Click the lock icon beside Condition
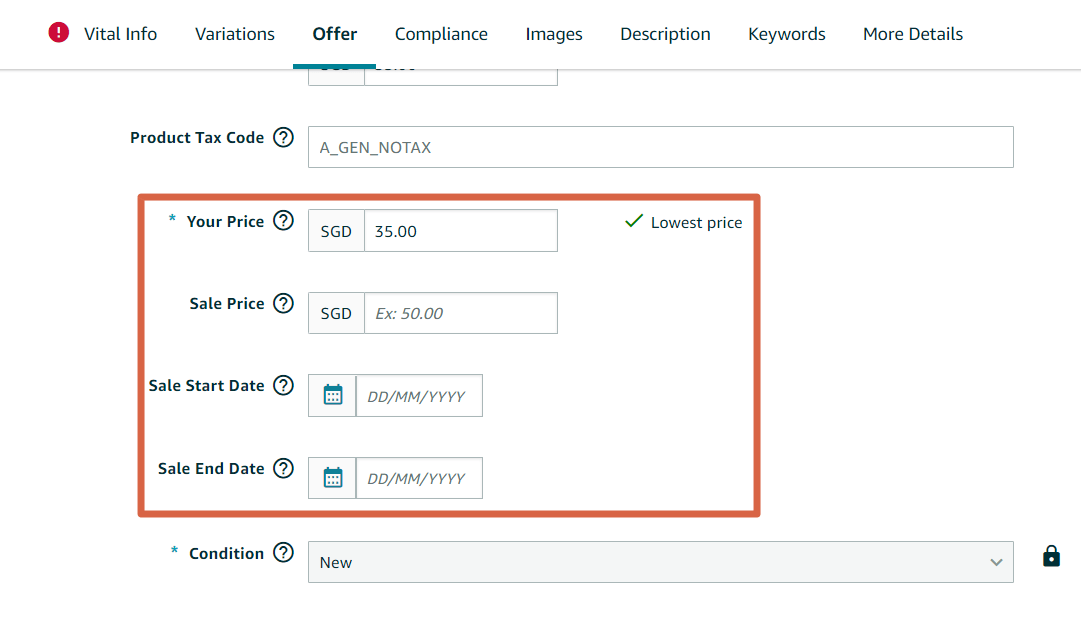The height and width of the screenshot is (620, 1081). coord(1051,556)
